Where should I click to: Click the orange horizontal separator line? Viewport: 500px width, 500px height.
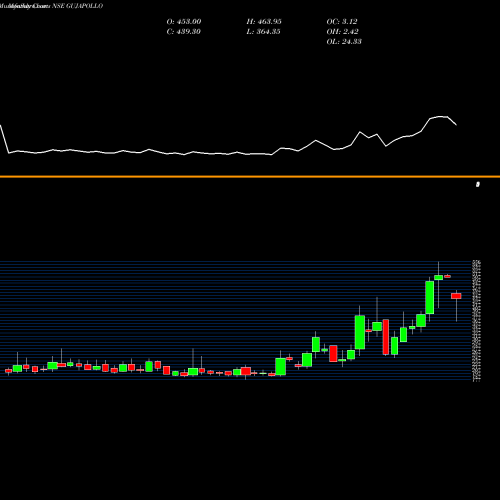[x=250, y=177]
